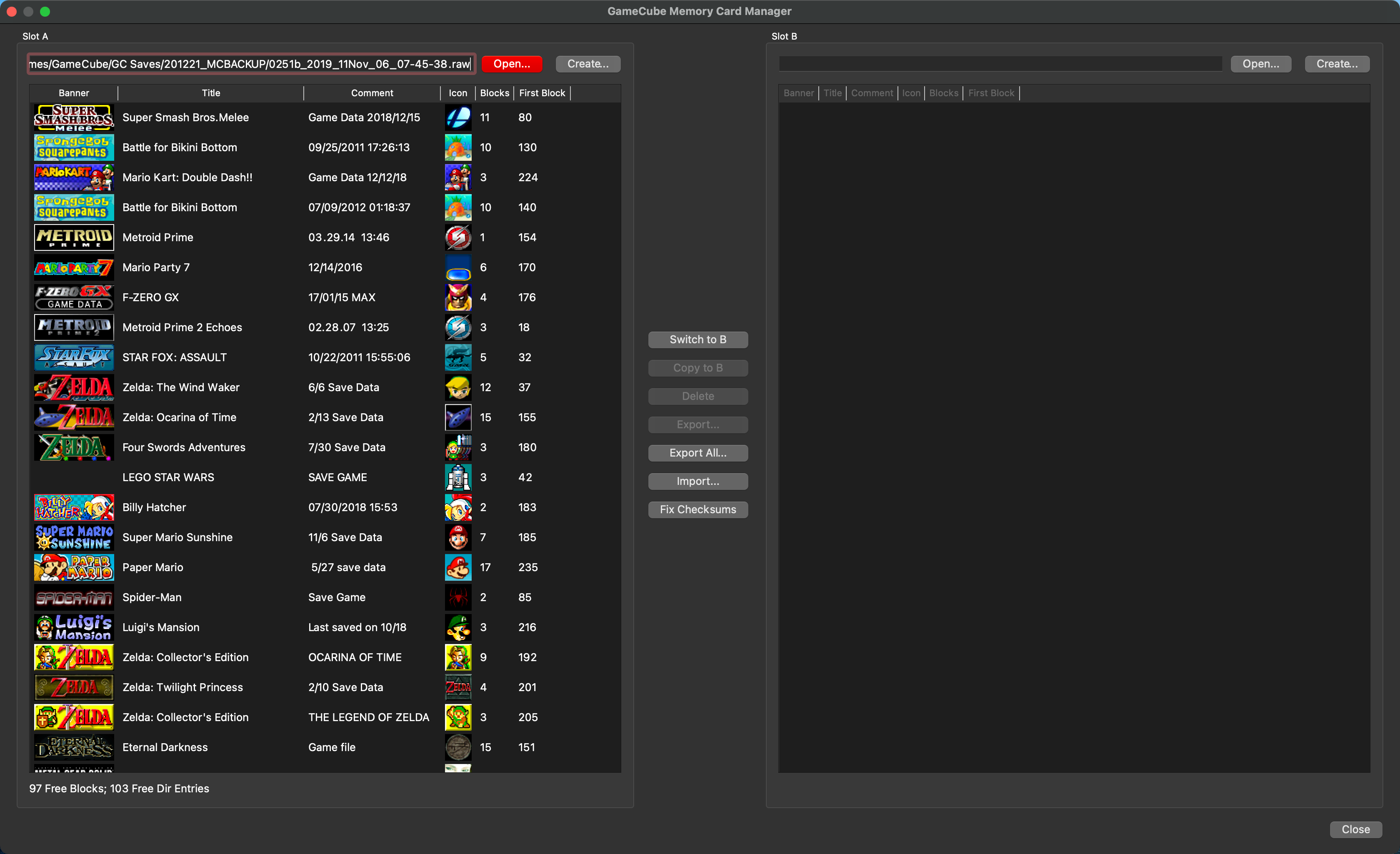
Task: Select the LEGO Star Wars R2-D2 icon
Action: (458, 477)
